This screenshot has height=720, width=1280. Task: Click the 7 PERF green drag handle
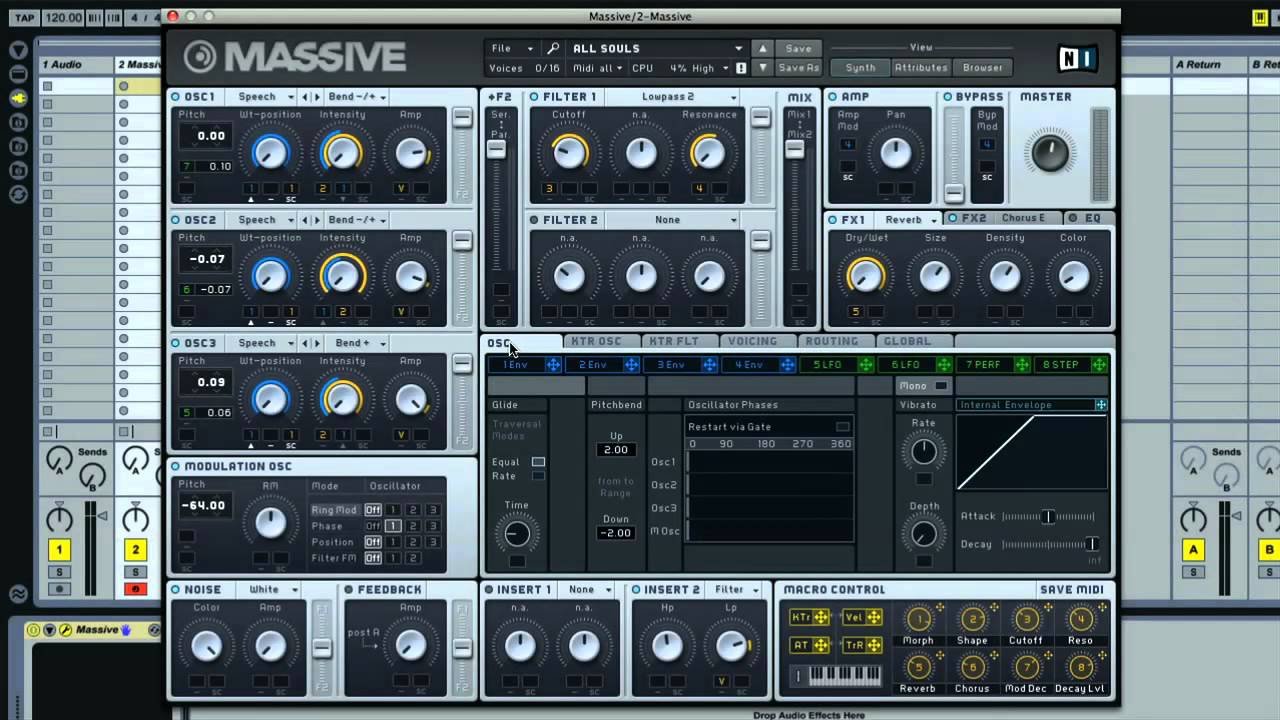click(1022, 365)
